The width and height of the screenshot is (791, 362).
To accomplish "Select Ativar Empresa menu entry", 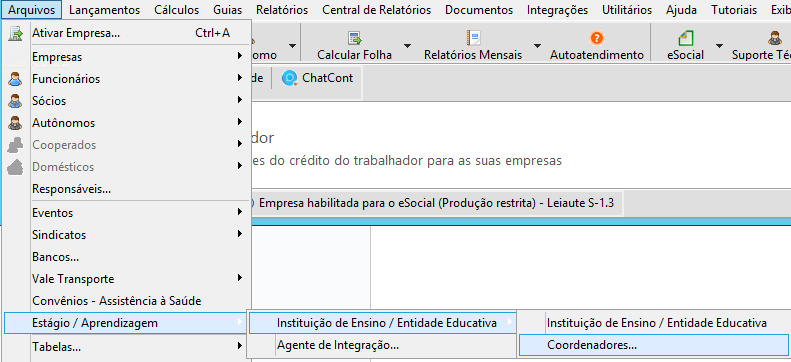I will (x=127, y=33).
